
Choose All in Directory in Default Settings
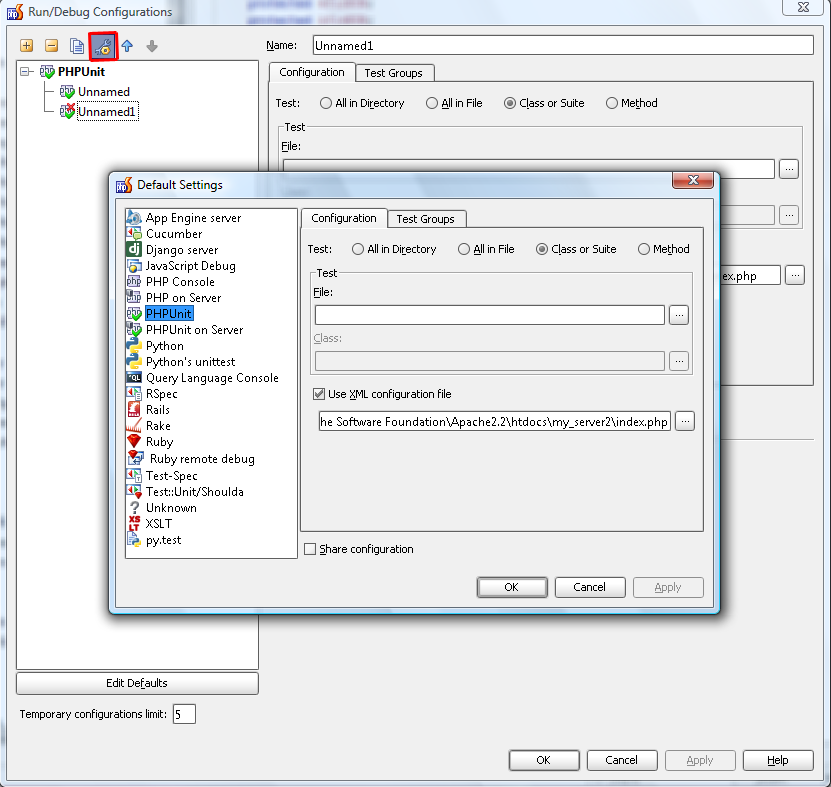[x=358, y=249]
